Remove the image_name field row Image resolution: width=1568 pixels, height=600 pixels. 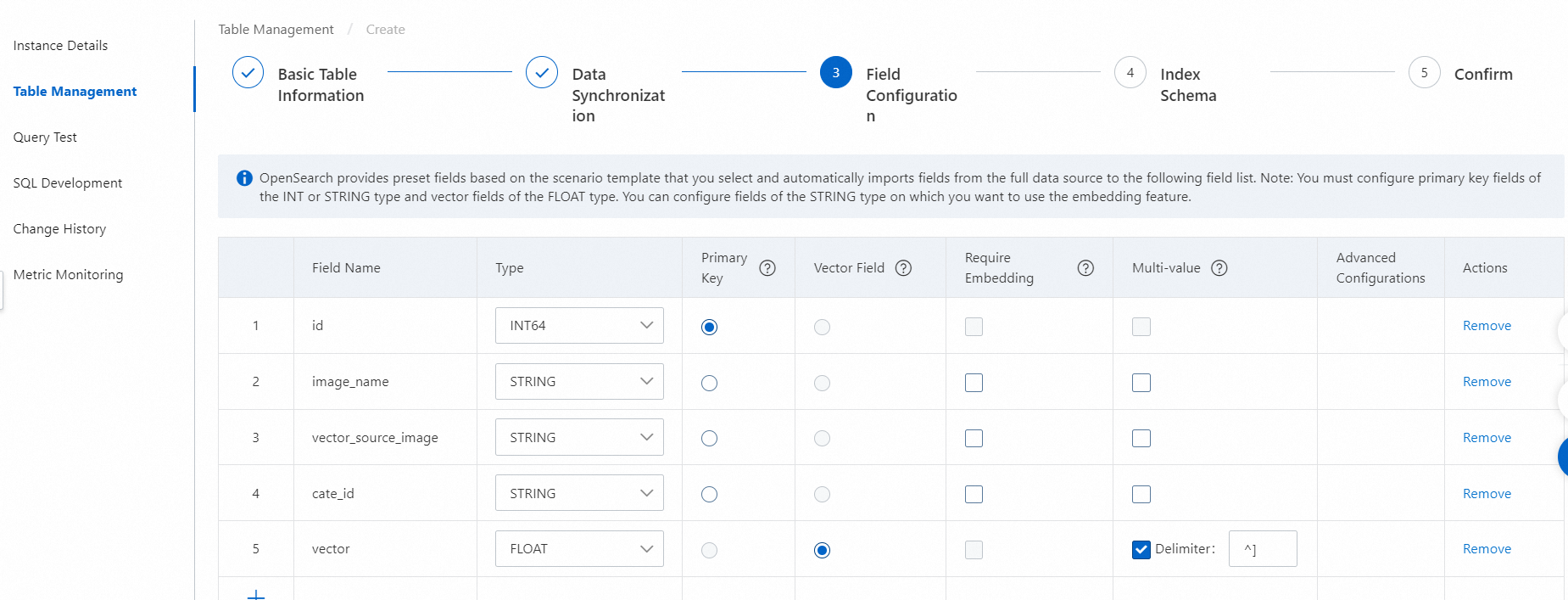1487,382
